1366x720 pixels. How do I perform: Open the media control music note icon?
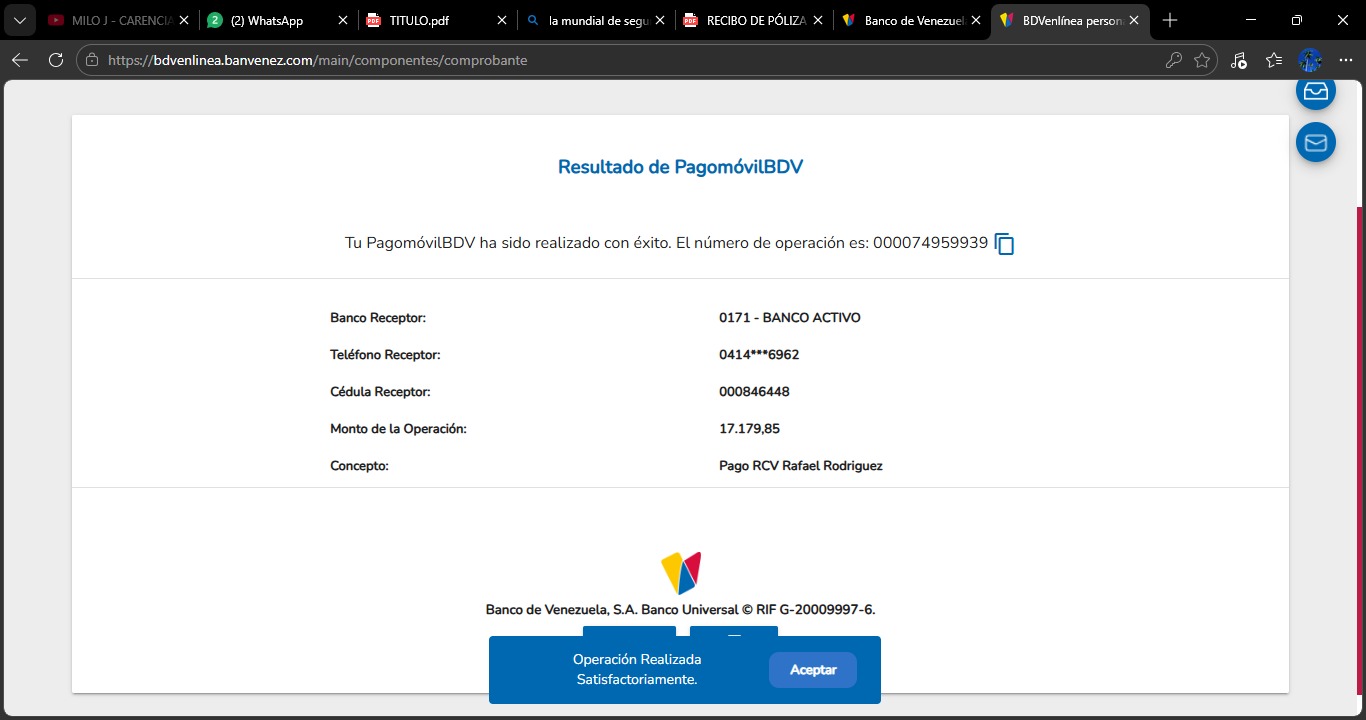pos(1239,60)
